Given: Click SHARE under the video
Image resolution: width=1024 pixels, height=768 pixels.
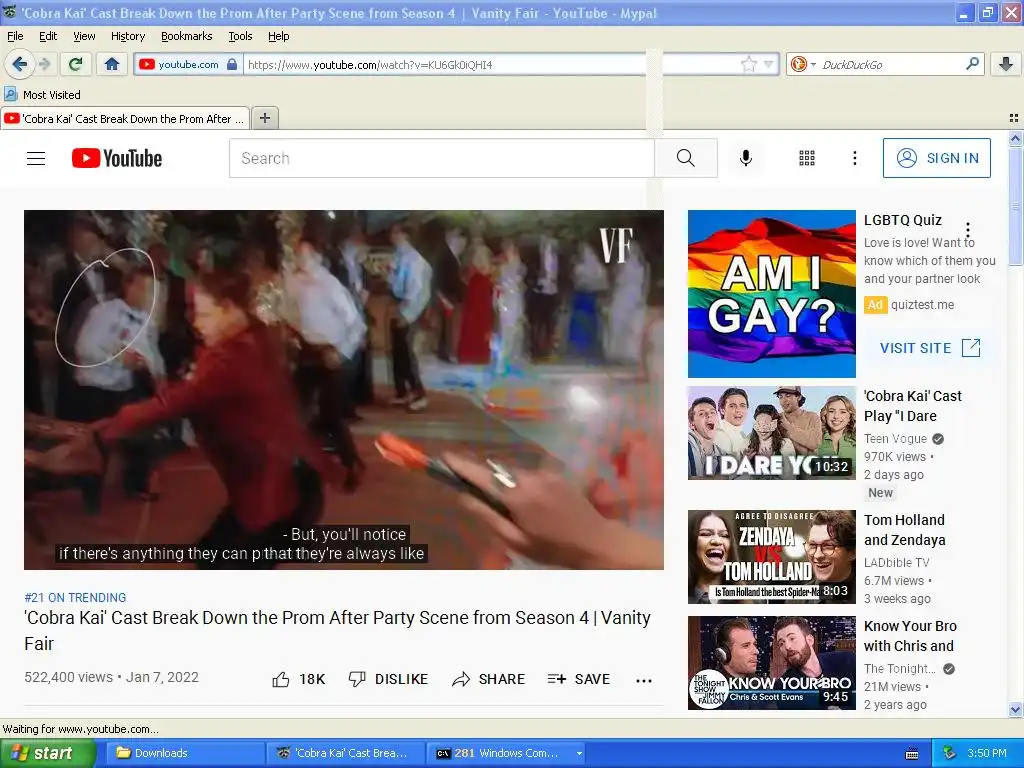Looking at the screenshot, I should click(488, 679).
